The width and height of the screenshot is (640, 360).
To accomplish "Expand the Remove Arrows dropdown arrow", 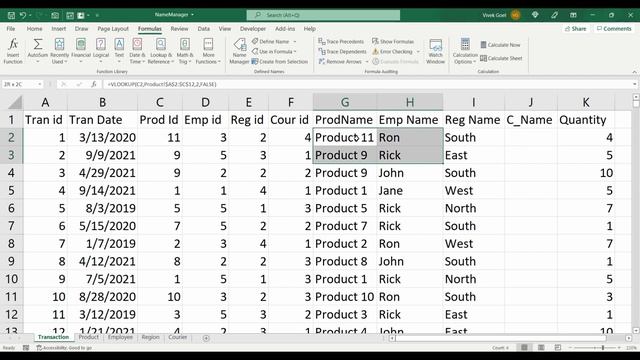I will point(367,62).
